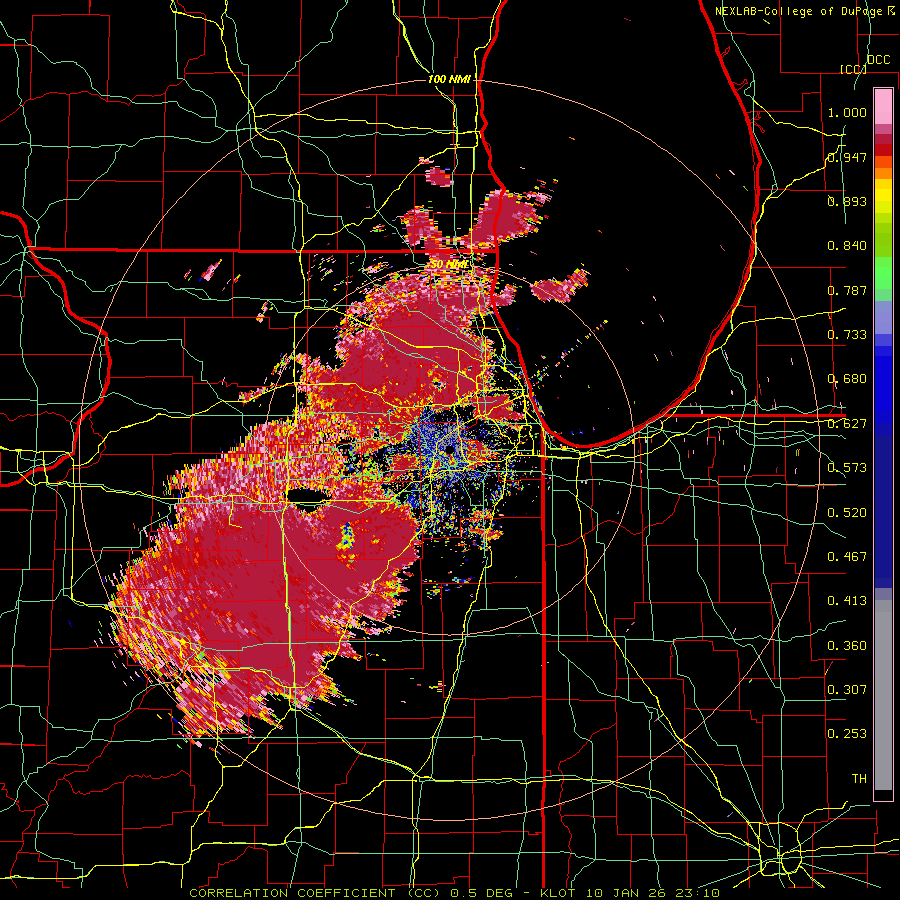Click the 0.5 DEG elevation text in the caption
Viewport: 900px width, 900px height.
click(481, 893)
